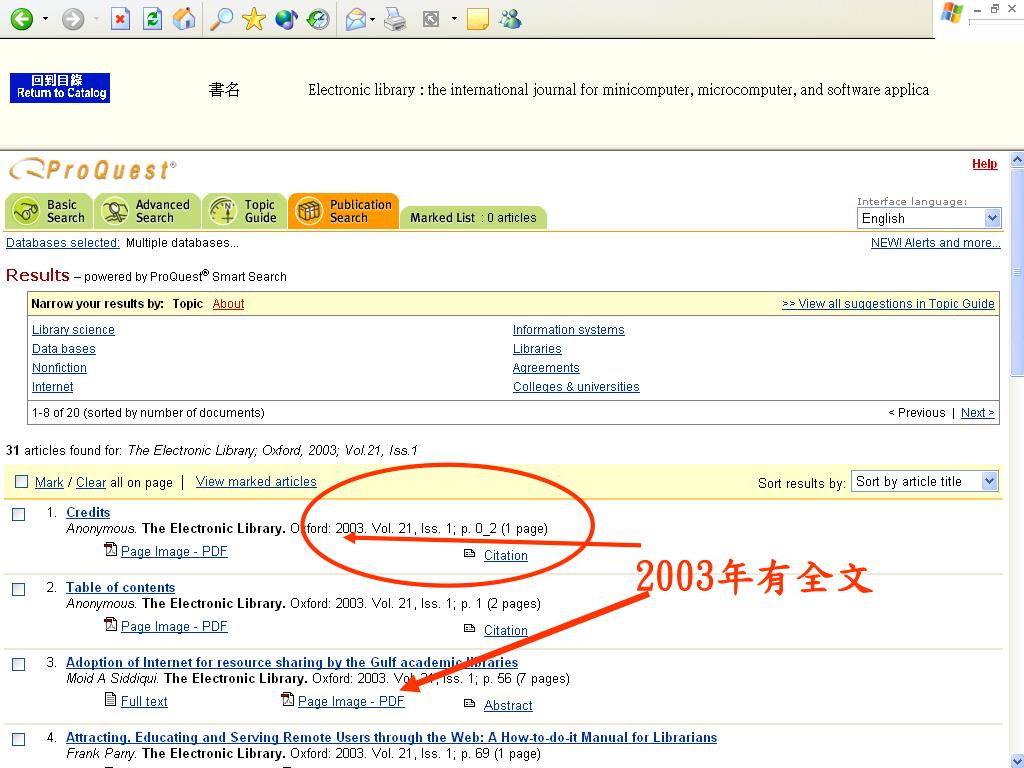Open the Help link
This screenshot has height=768, width=1024.
tap(984, 164)
